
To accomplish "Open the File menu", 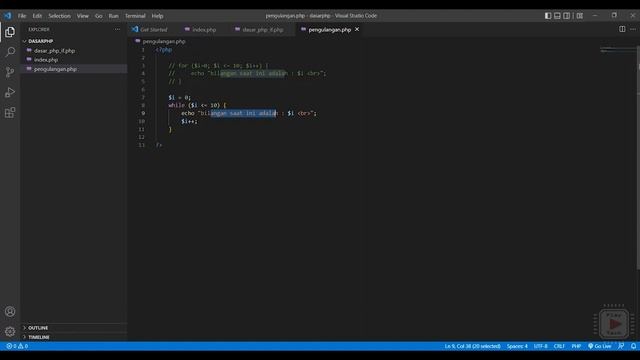I will (x=22, y=16).
